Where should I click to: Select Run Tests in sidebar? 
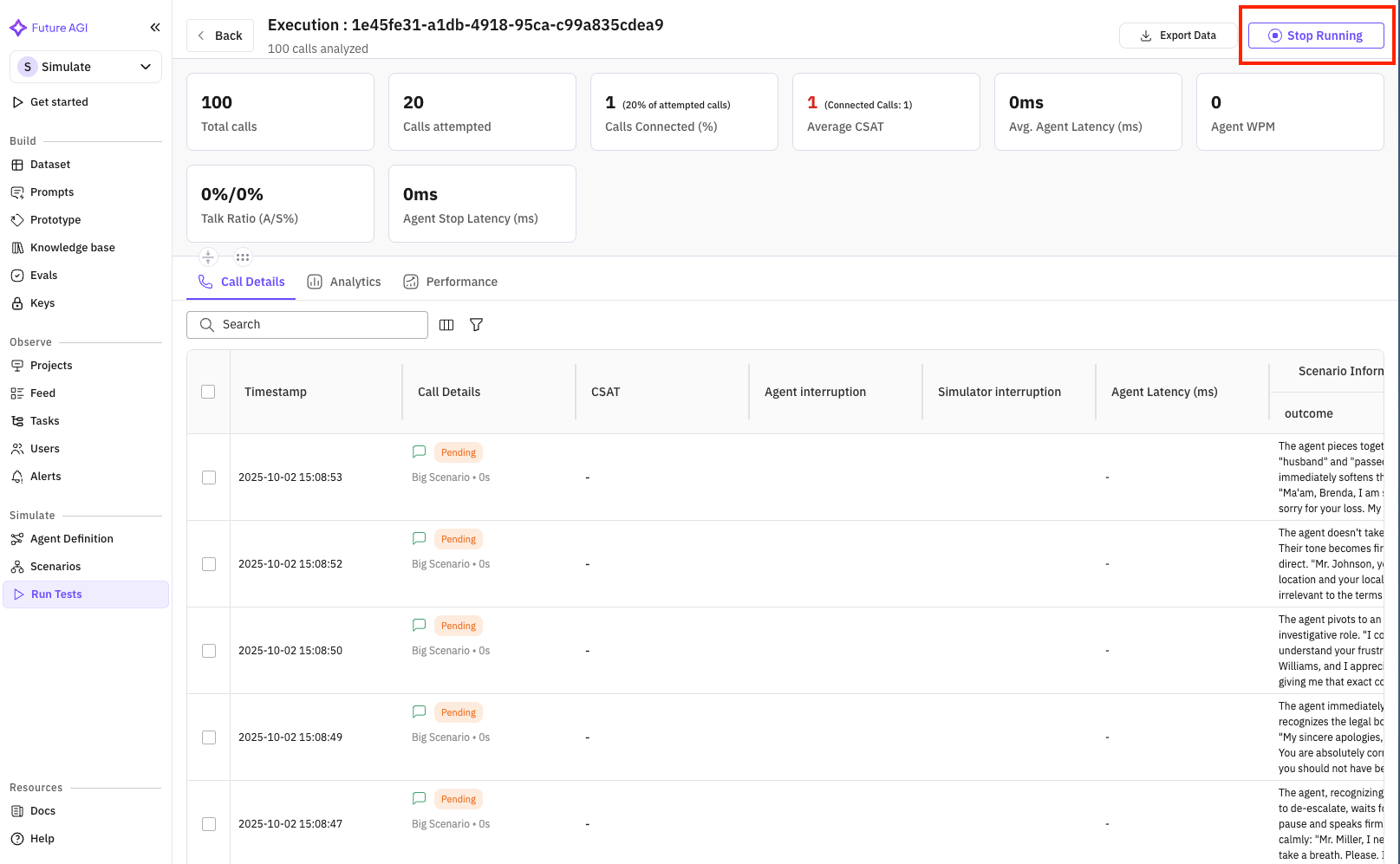[x=86, y=594]
